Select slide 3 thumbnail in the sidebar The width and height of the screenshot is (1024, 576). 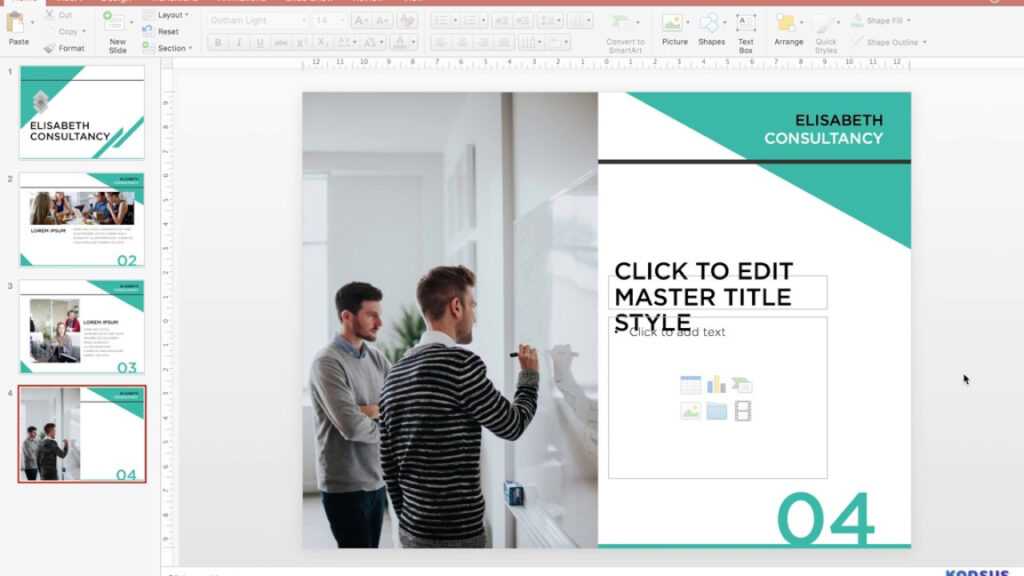tap(80, 330)
